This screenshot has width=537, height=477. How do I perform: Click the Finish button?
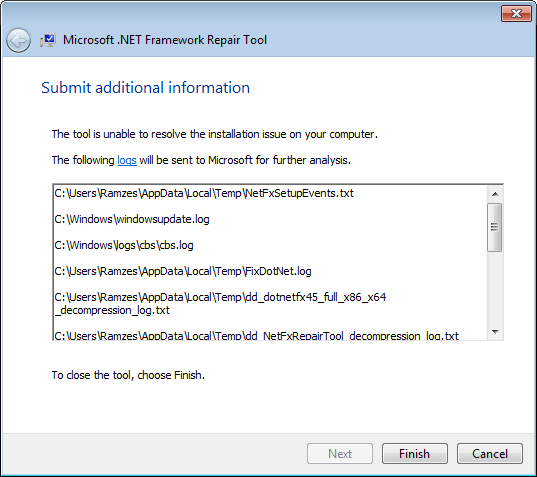tap(414, 454)
